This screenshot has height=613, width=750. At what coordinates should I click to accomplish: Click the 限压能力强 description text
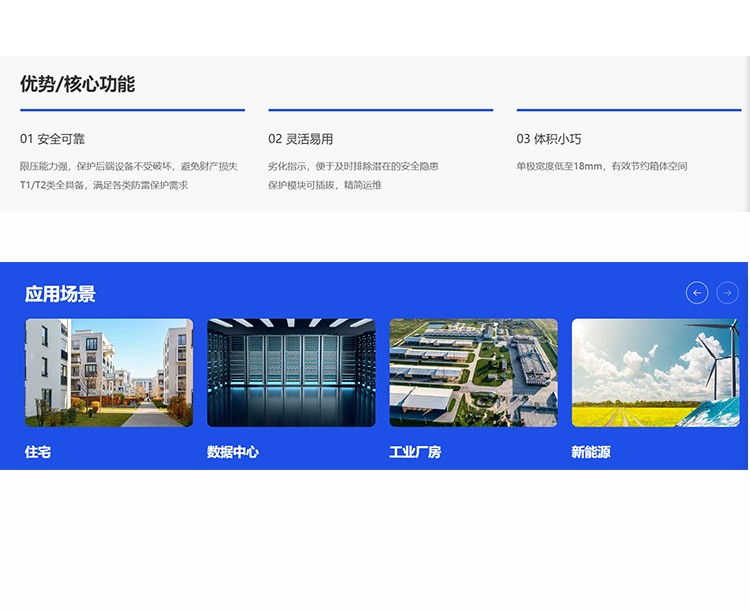tap(129, 166)
